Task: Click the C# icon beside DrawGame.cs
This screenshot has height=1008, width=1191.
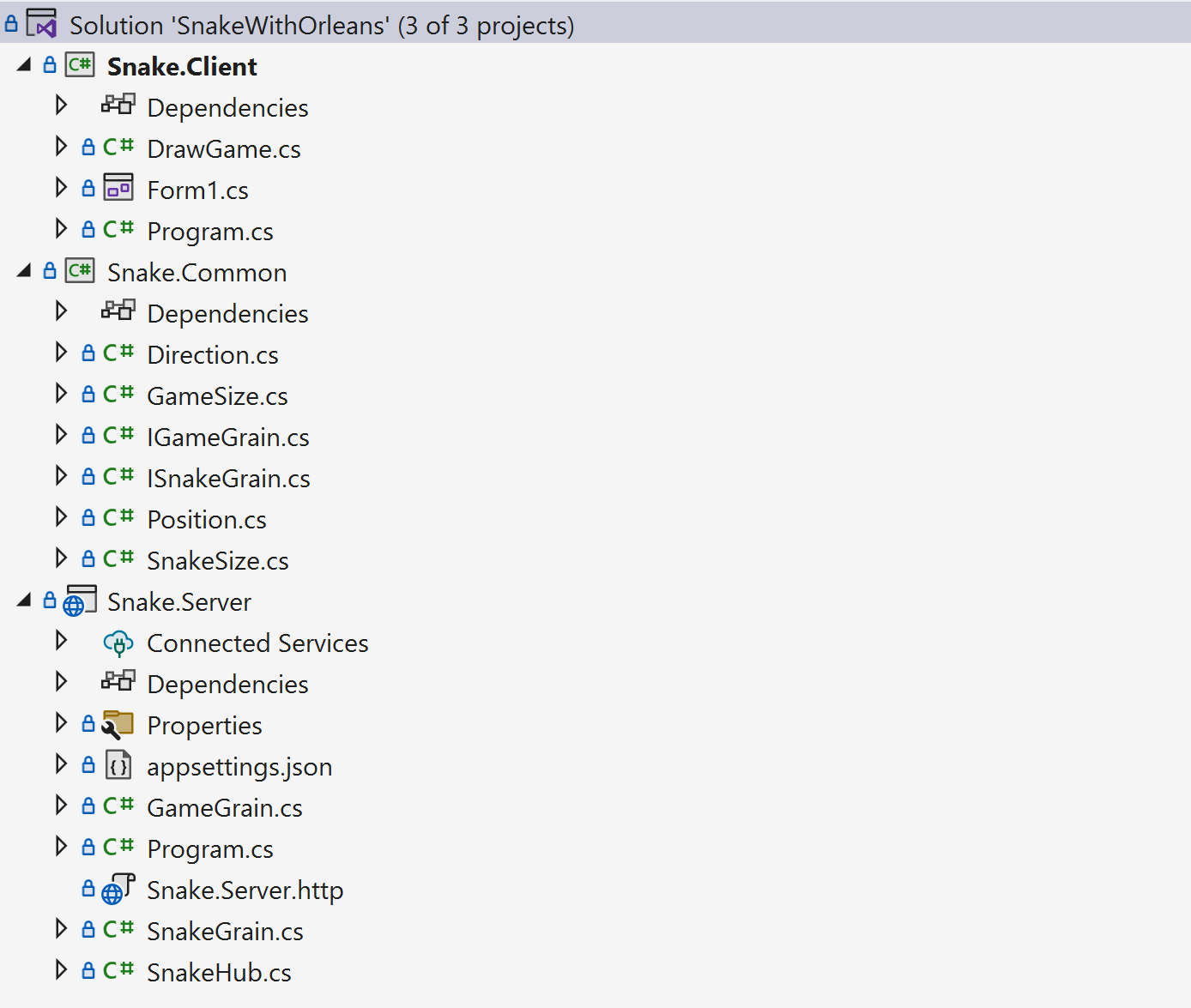Action: click(x=118, y=147)
